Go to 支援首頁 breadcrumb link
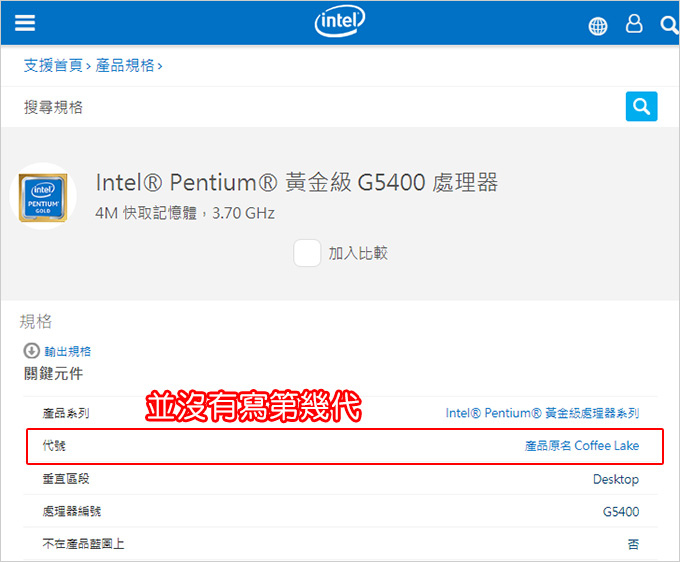Image resolution: width=680 pixels, height=562 pixels. coord(53,65)
